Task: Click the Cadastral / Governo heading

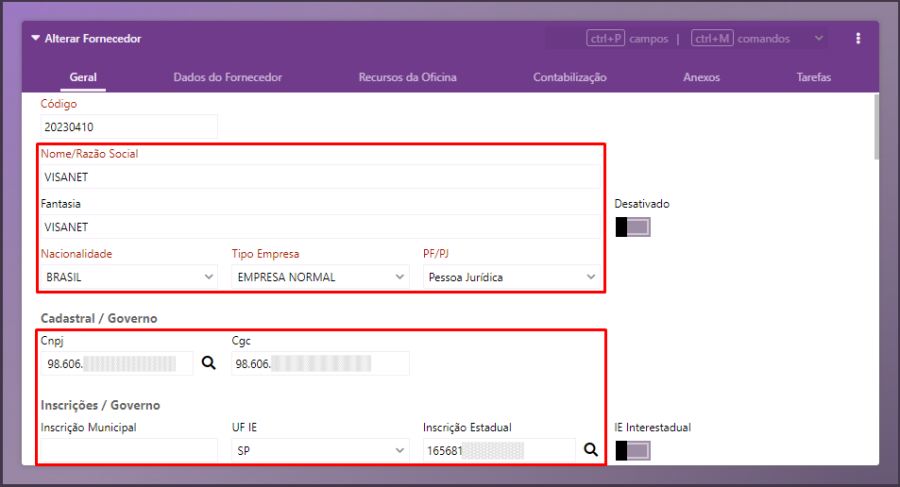Action: click(x=99, y=318)
